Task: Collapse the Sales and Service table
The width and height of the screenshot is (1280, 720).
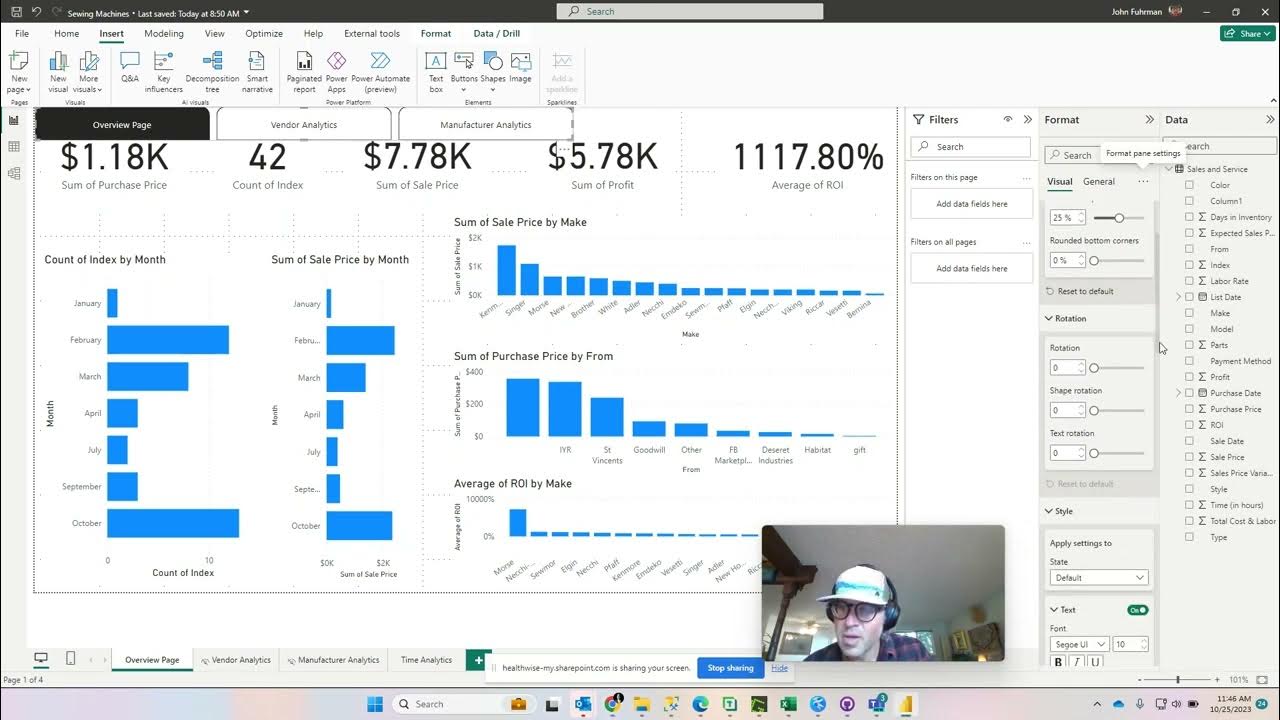Action: (x=1169, y=169)
